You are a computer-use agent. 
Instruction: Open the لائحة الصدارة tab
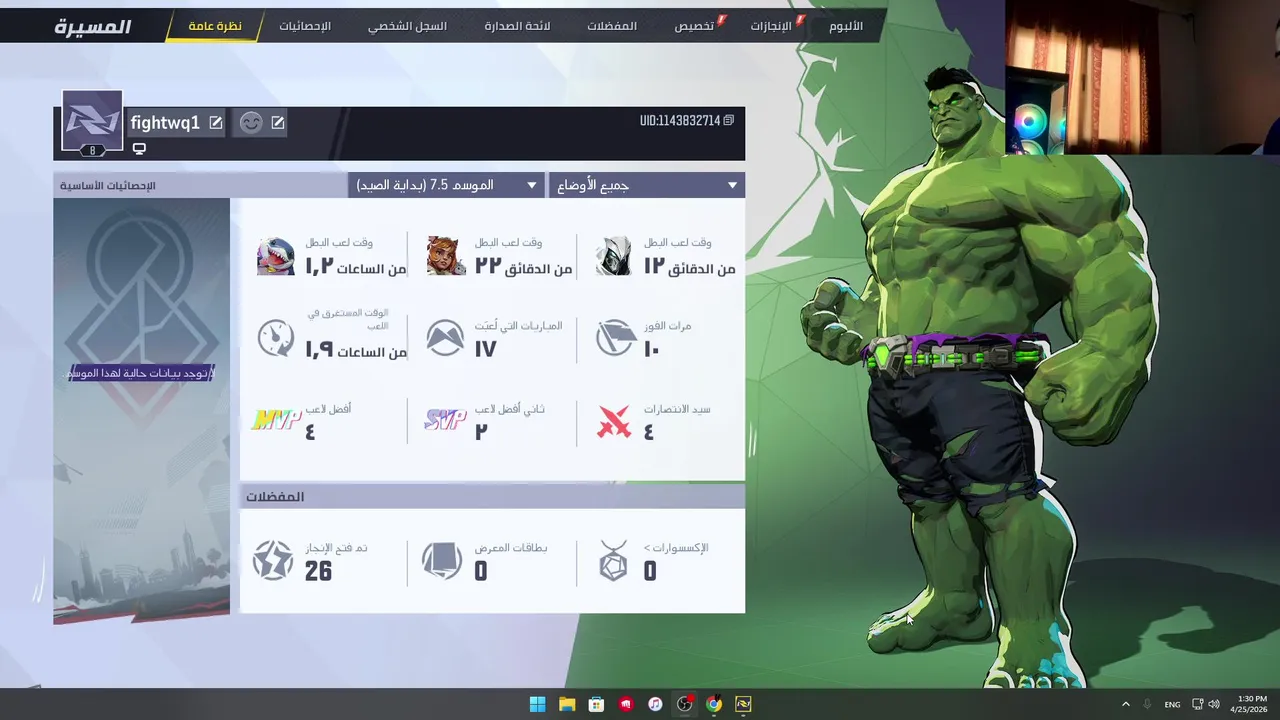(518, 26)
